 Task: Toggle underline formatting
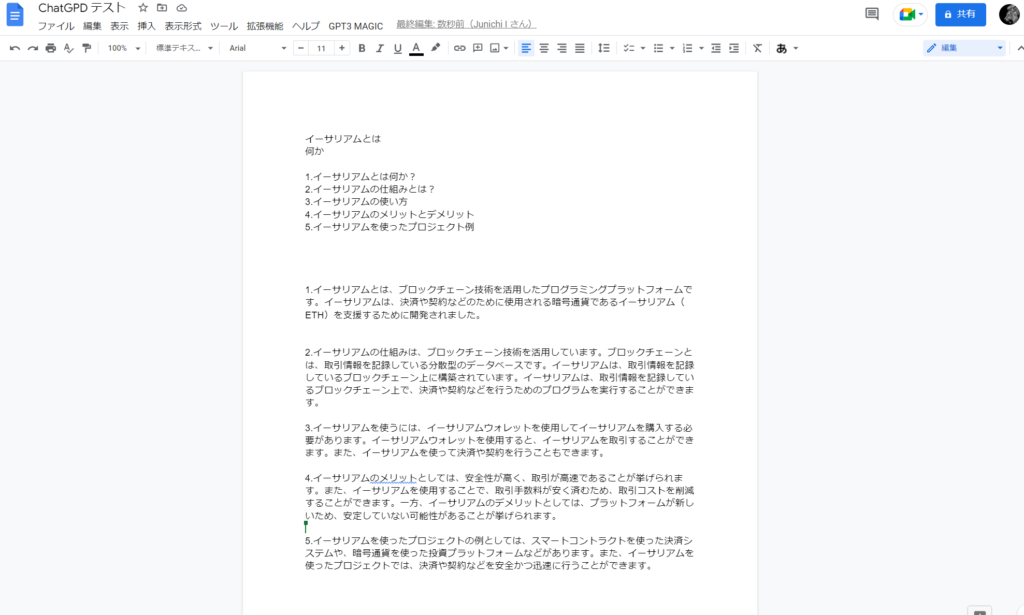click(398, 48)
